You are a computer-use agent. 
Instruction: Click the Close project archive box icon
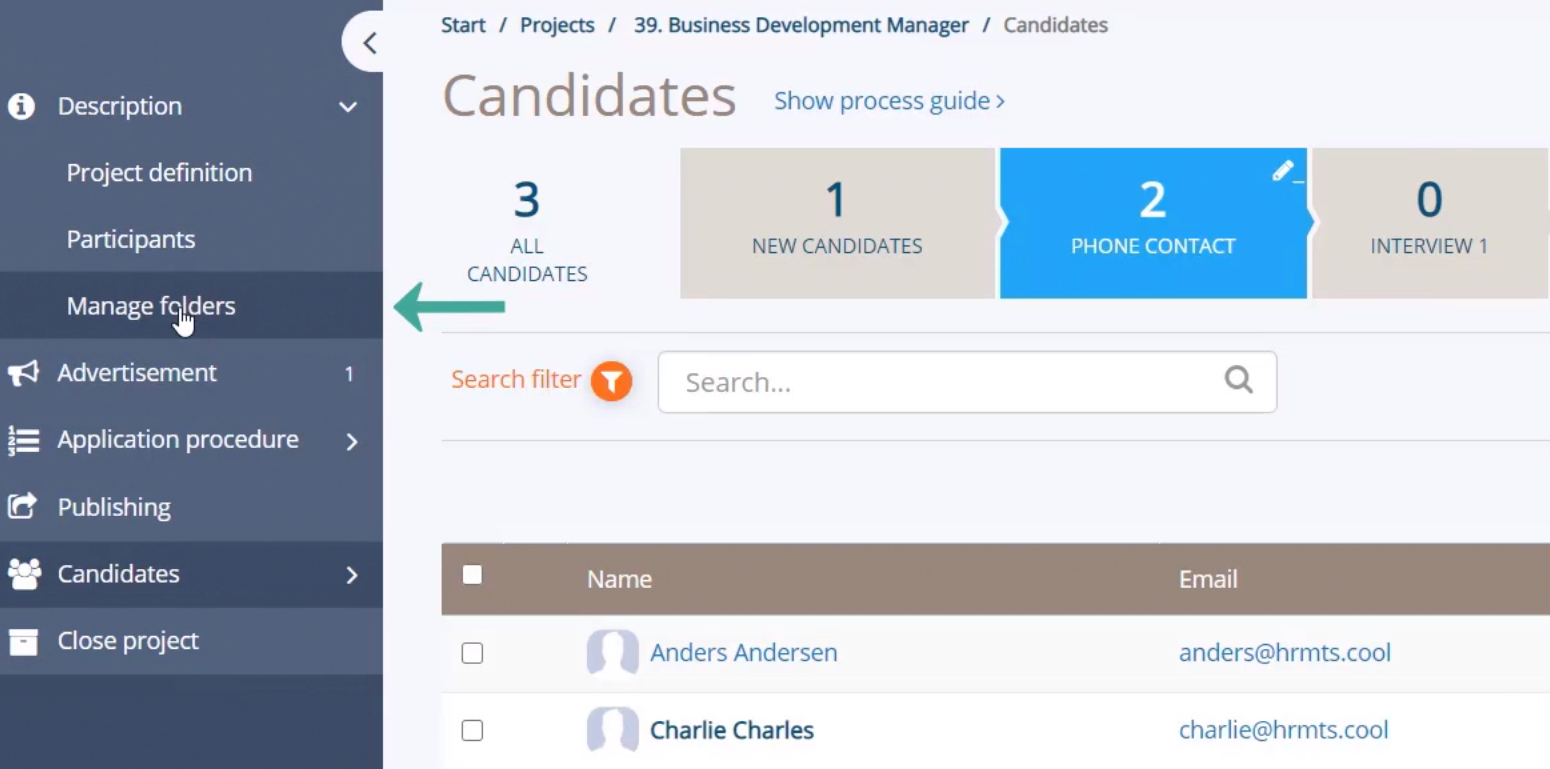tap(22, 641)
